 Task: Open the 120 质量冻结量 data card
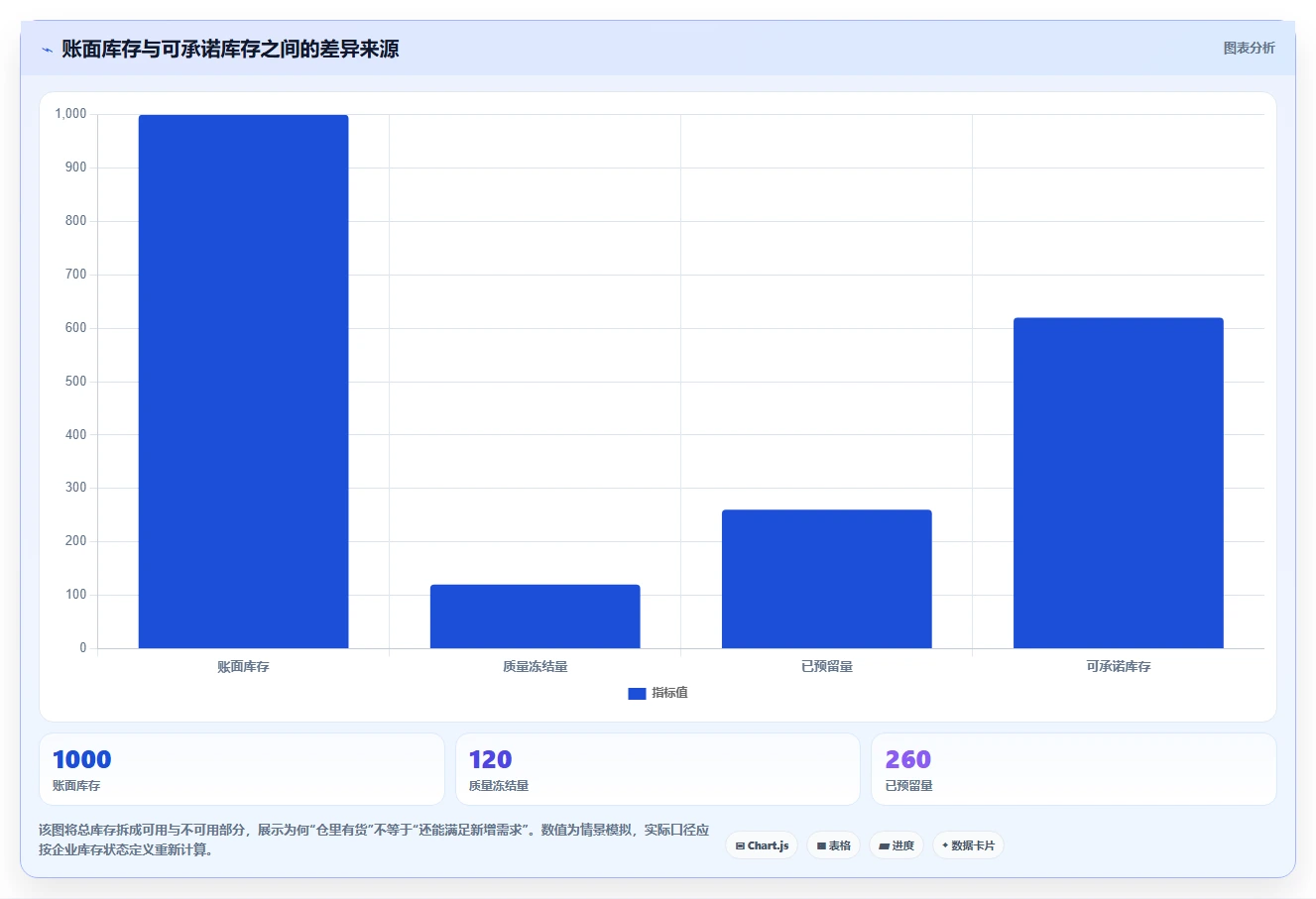(x=658, y=769)
